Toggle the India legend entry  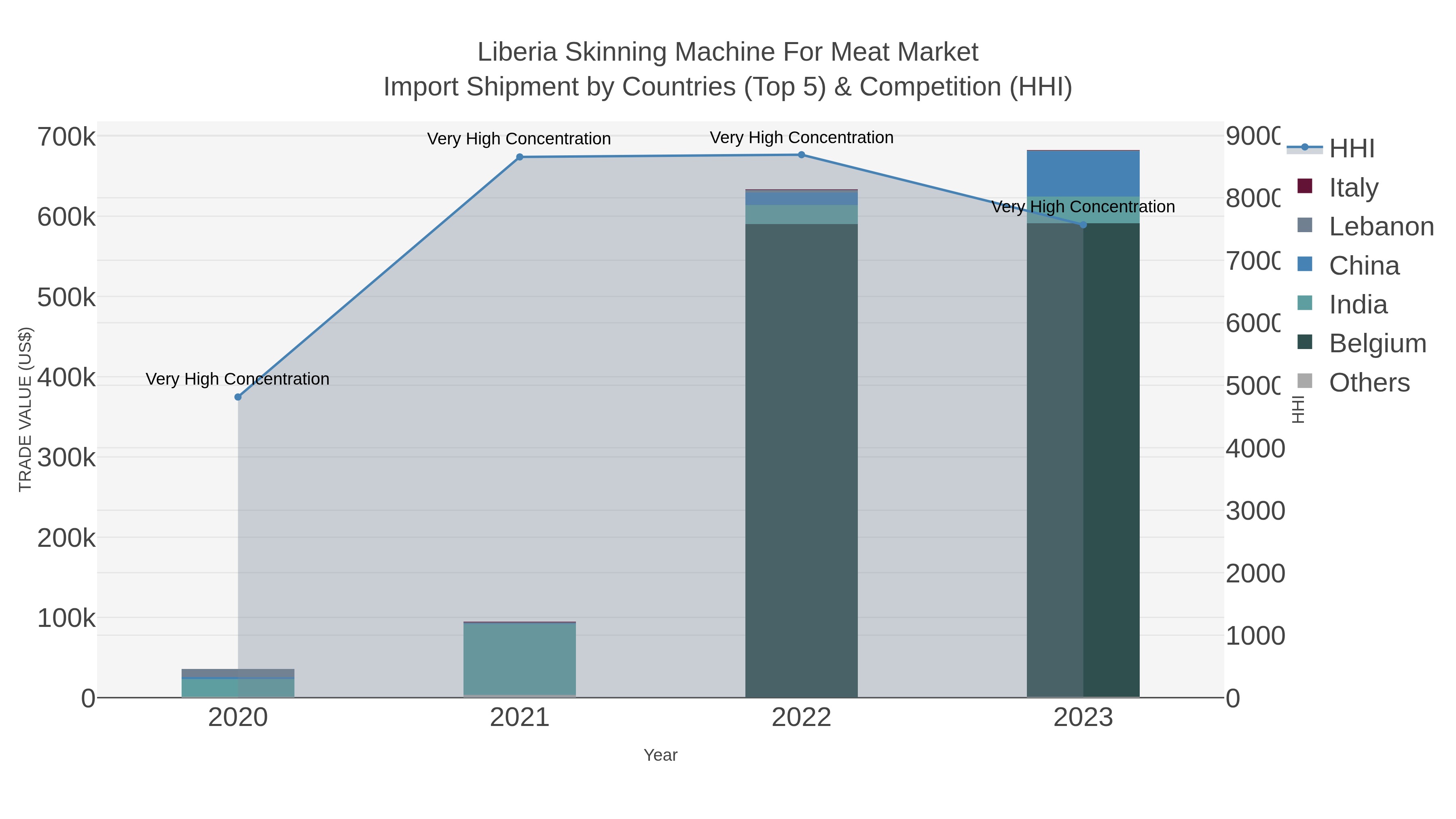(1342, 304)
